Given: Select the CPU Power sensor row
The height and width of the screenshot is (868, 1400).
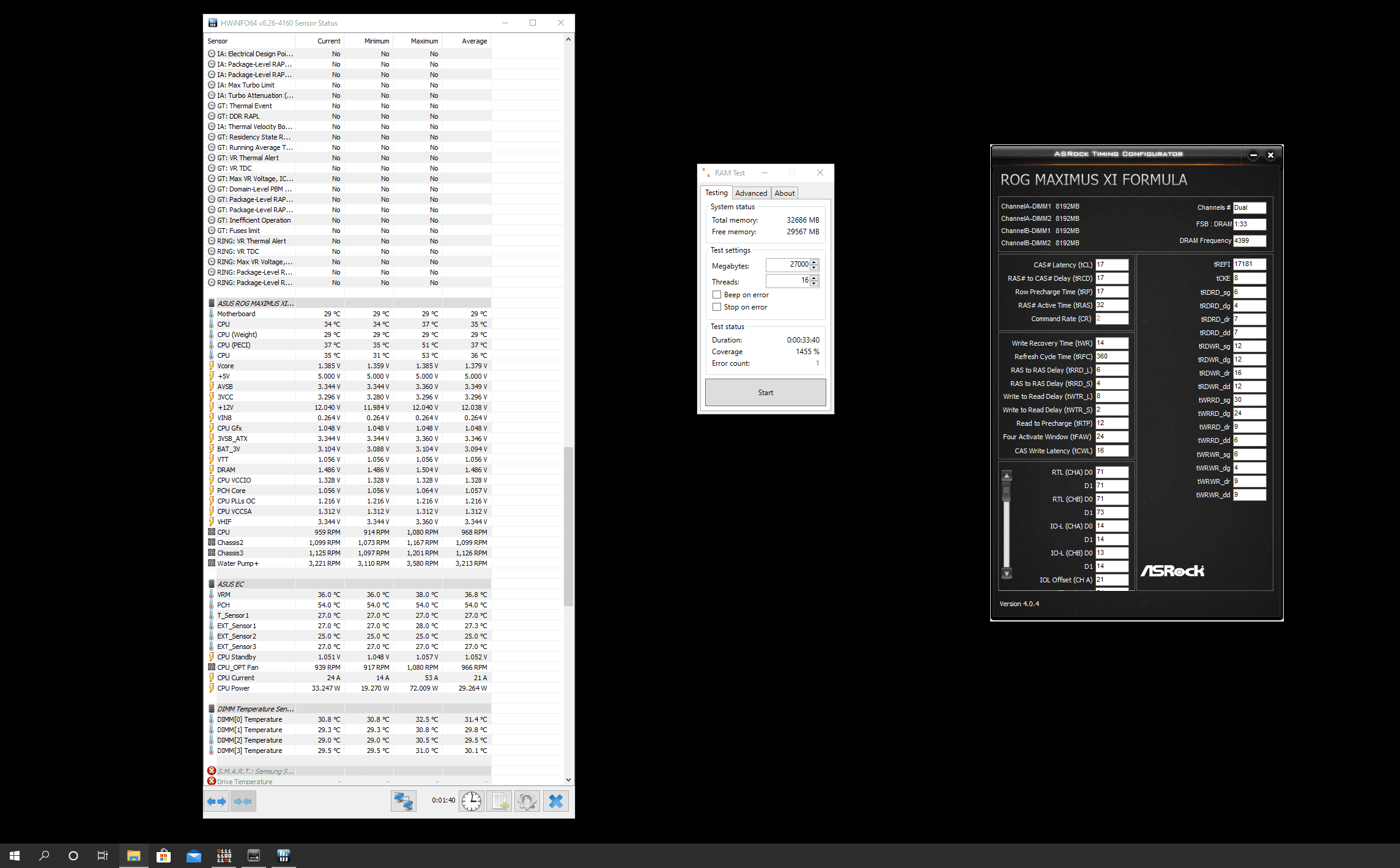Looking at the screenshot, I should click(348, 688).
